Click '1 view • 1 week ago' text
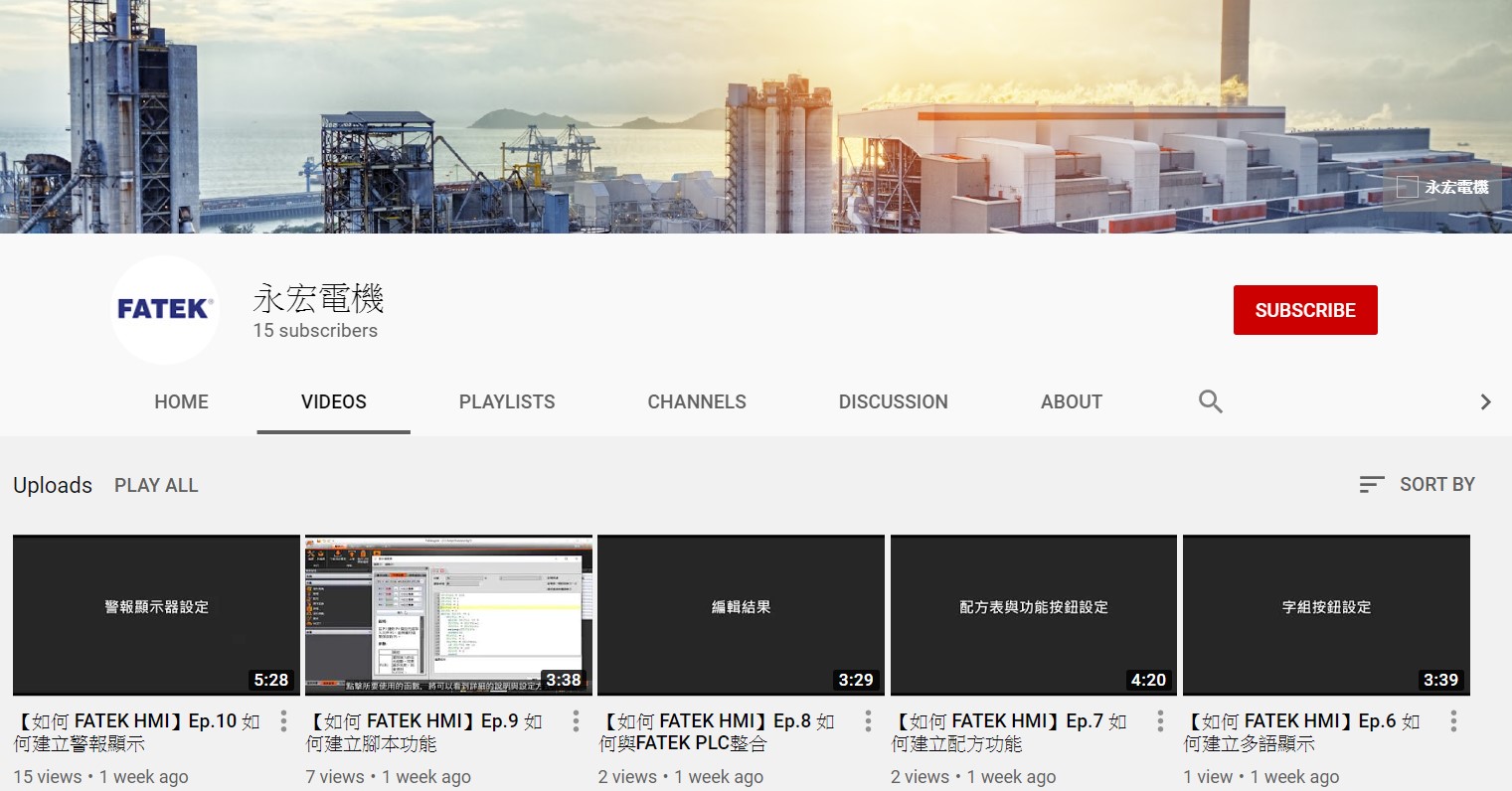Image resolution: width=1512 pixels, height=791 pixels. (1261, 777)
